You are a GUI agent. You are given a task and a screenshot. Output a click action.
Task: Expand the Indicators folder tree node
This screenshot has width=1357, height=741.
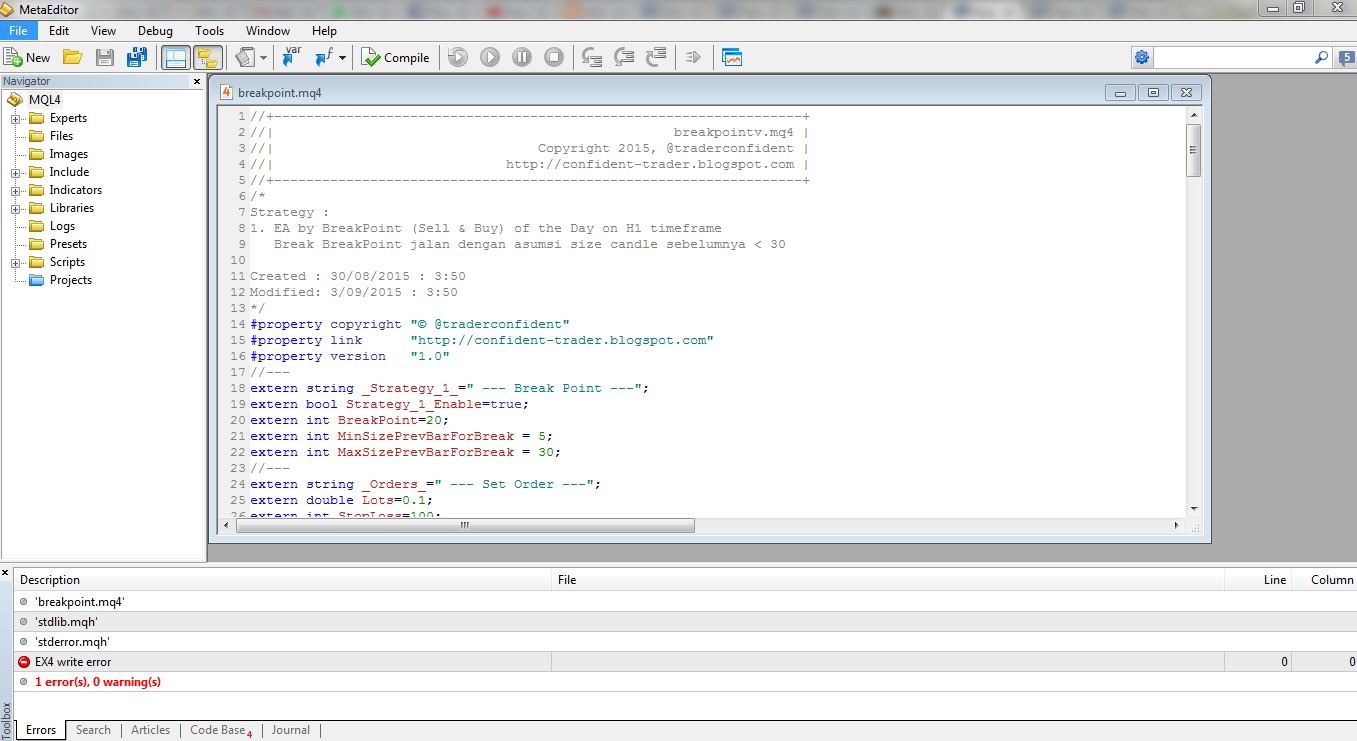16,191
